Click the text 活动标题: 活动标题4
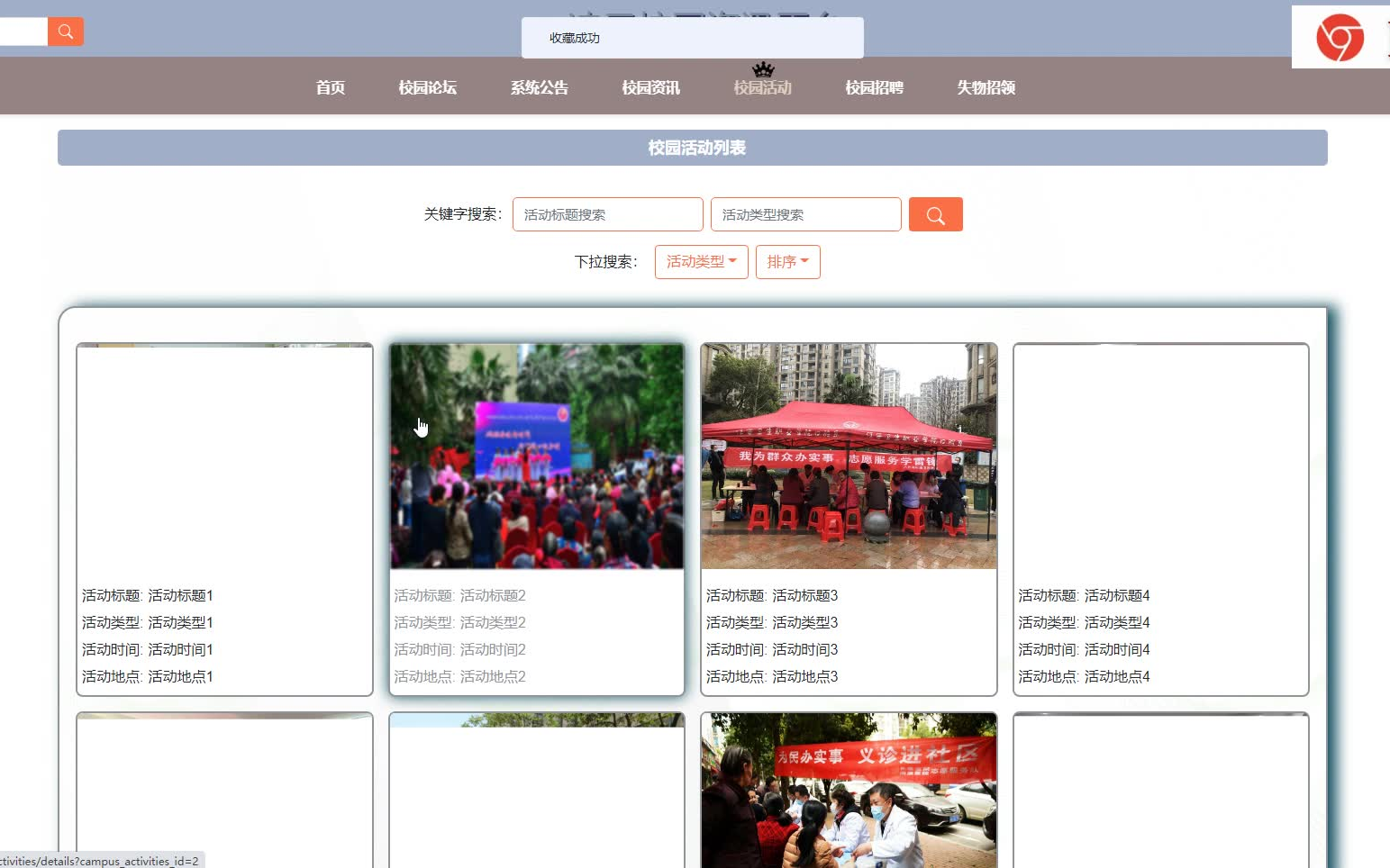 [1084, 595]
